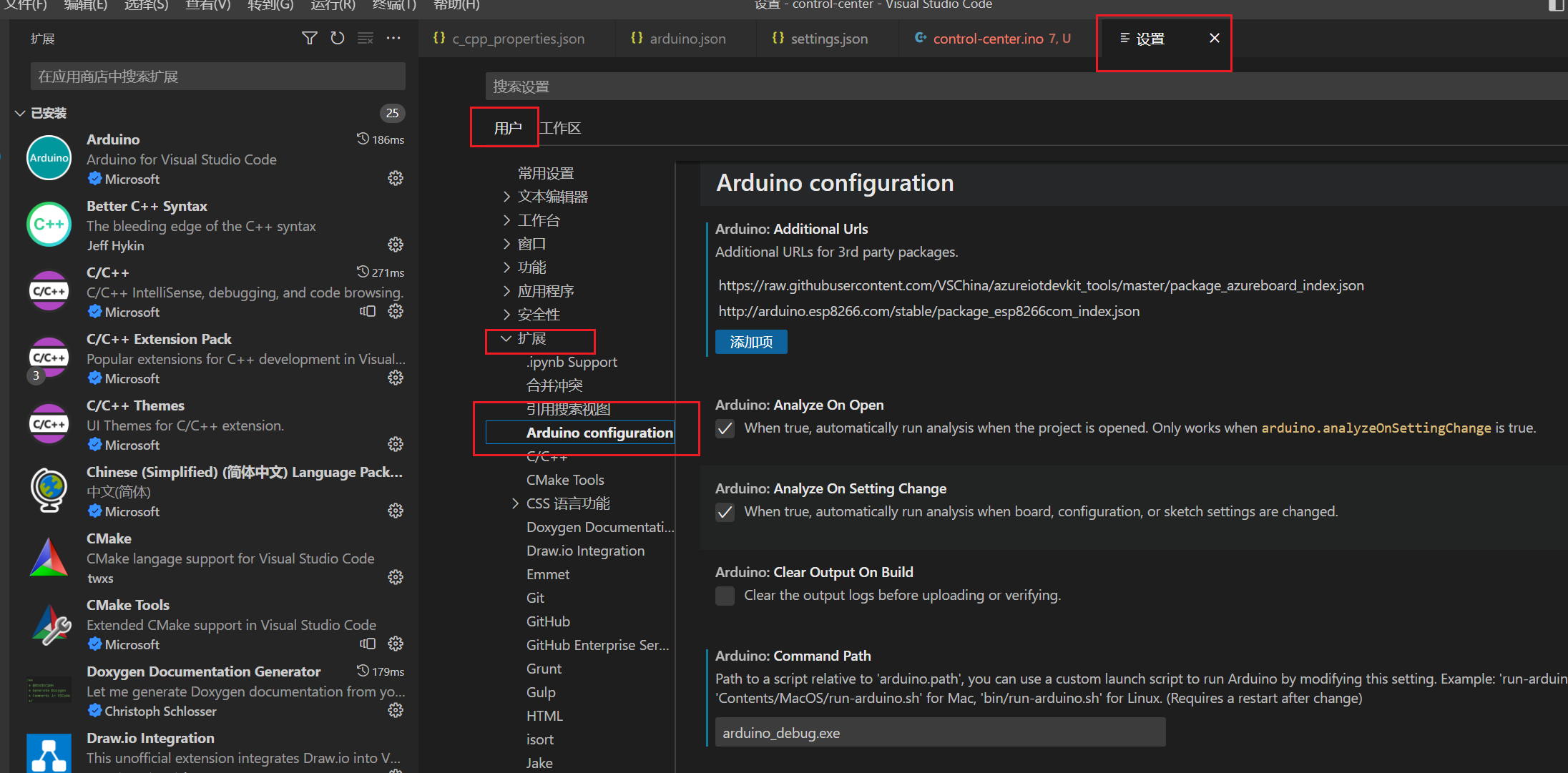Expand the 窗口 settings category

click(506, 244)
